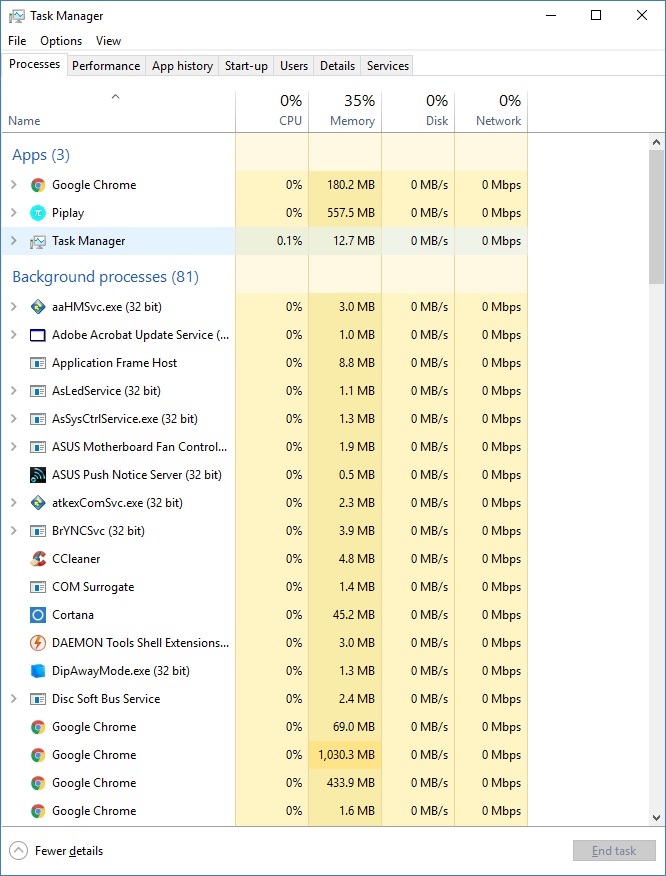Switch to the Performance tab
The height and width of the screenshot is (876, 666).
(106, 66)
